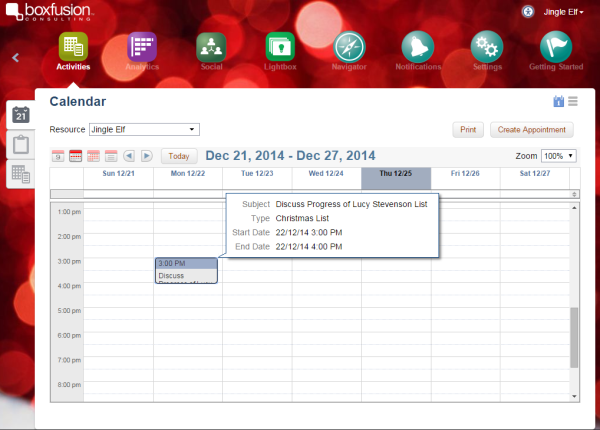The width and height of the screenshot is (600, 430).
Task: Switch to agenda list view icon
Action: pos(111,156)
